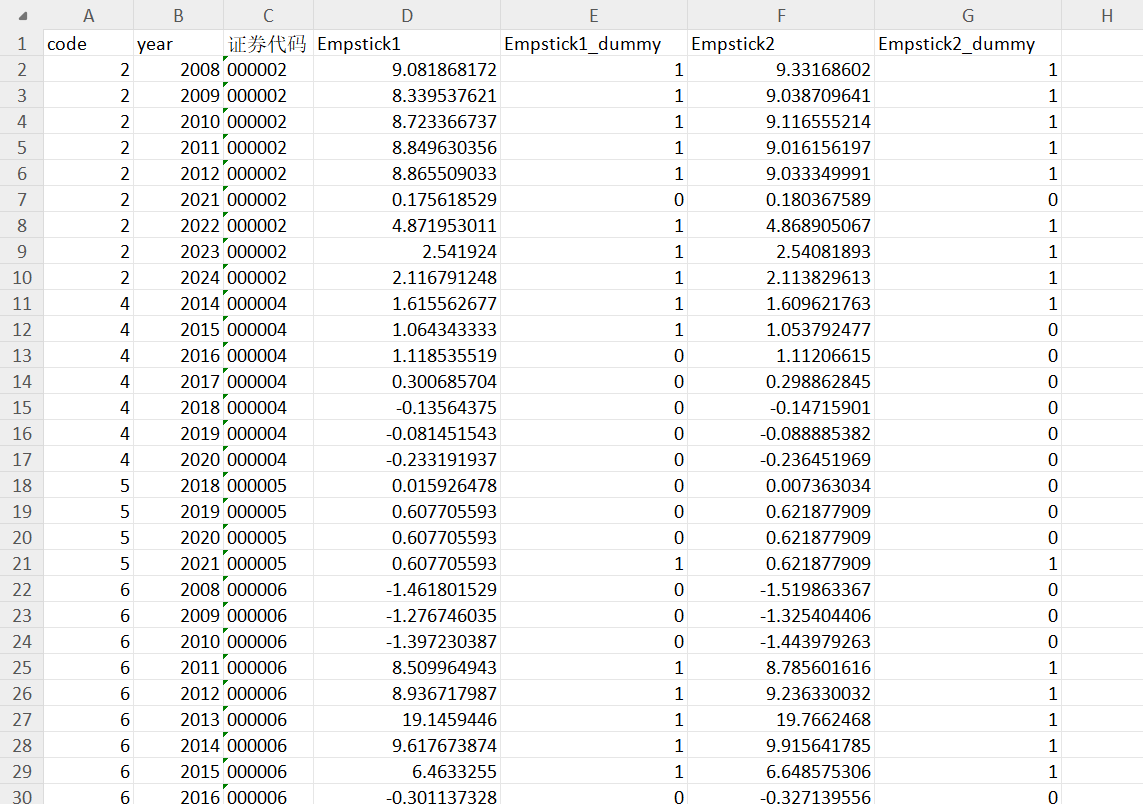Select cell with value -0.233191937
This screenshot has width=1143, height=804.
(407, 459)
